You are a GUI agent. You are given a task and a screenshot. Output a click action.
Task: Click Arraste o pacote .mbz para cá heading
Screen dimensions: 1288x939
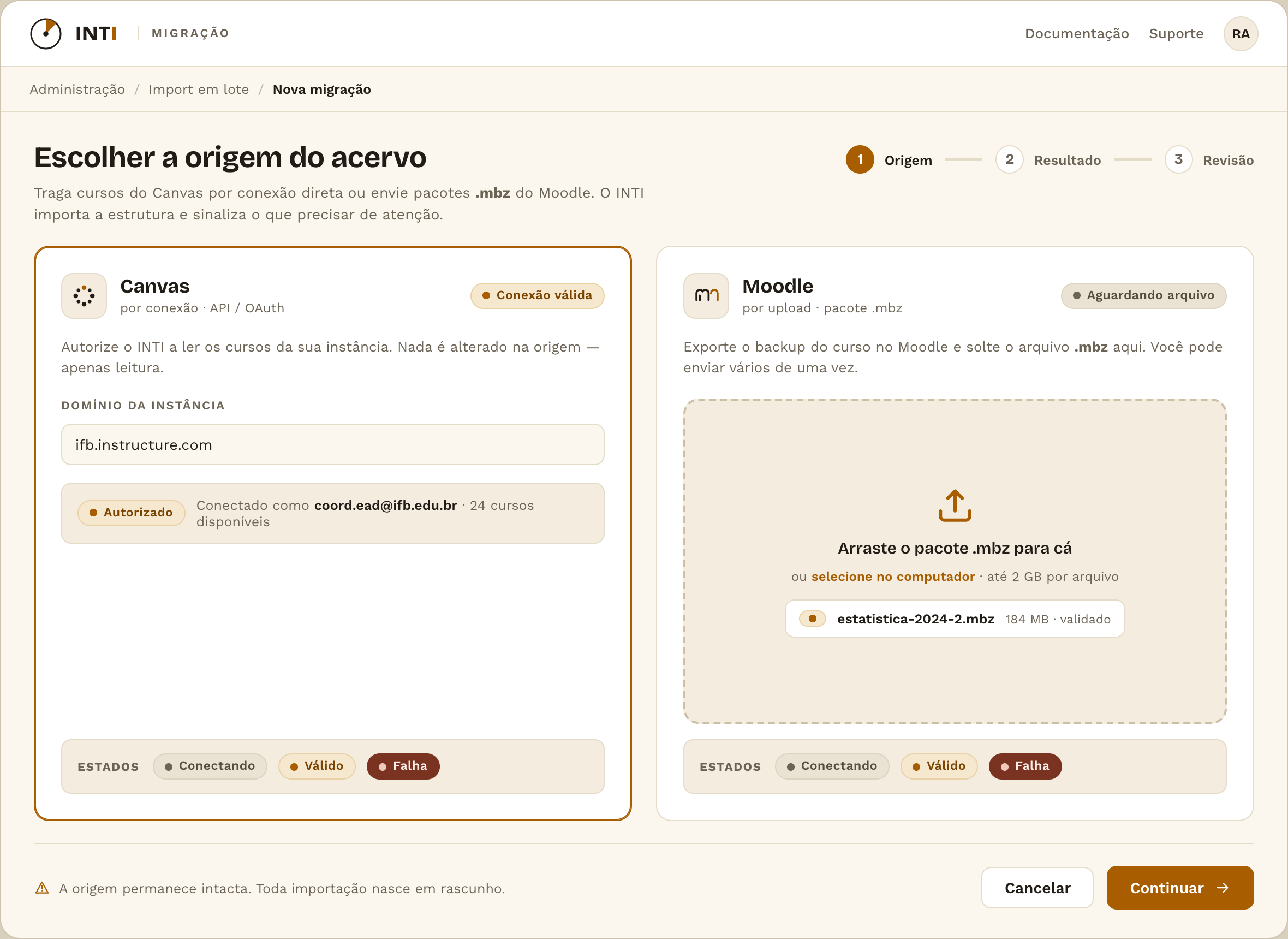[955, 548]
